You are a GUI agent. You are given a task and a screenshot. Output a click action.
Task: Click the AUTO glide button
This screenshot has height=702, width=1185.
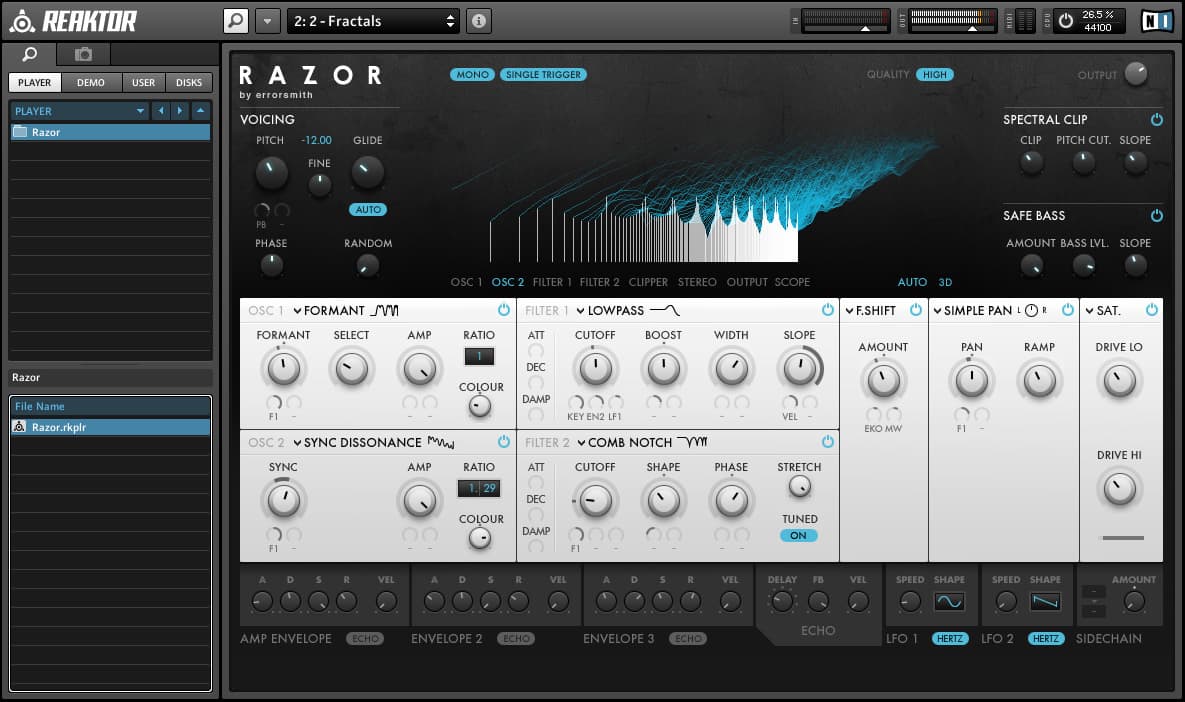[367, 210]
